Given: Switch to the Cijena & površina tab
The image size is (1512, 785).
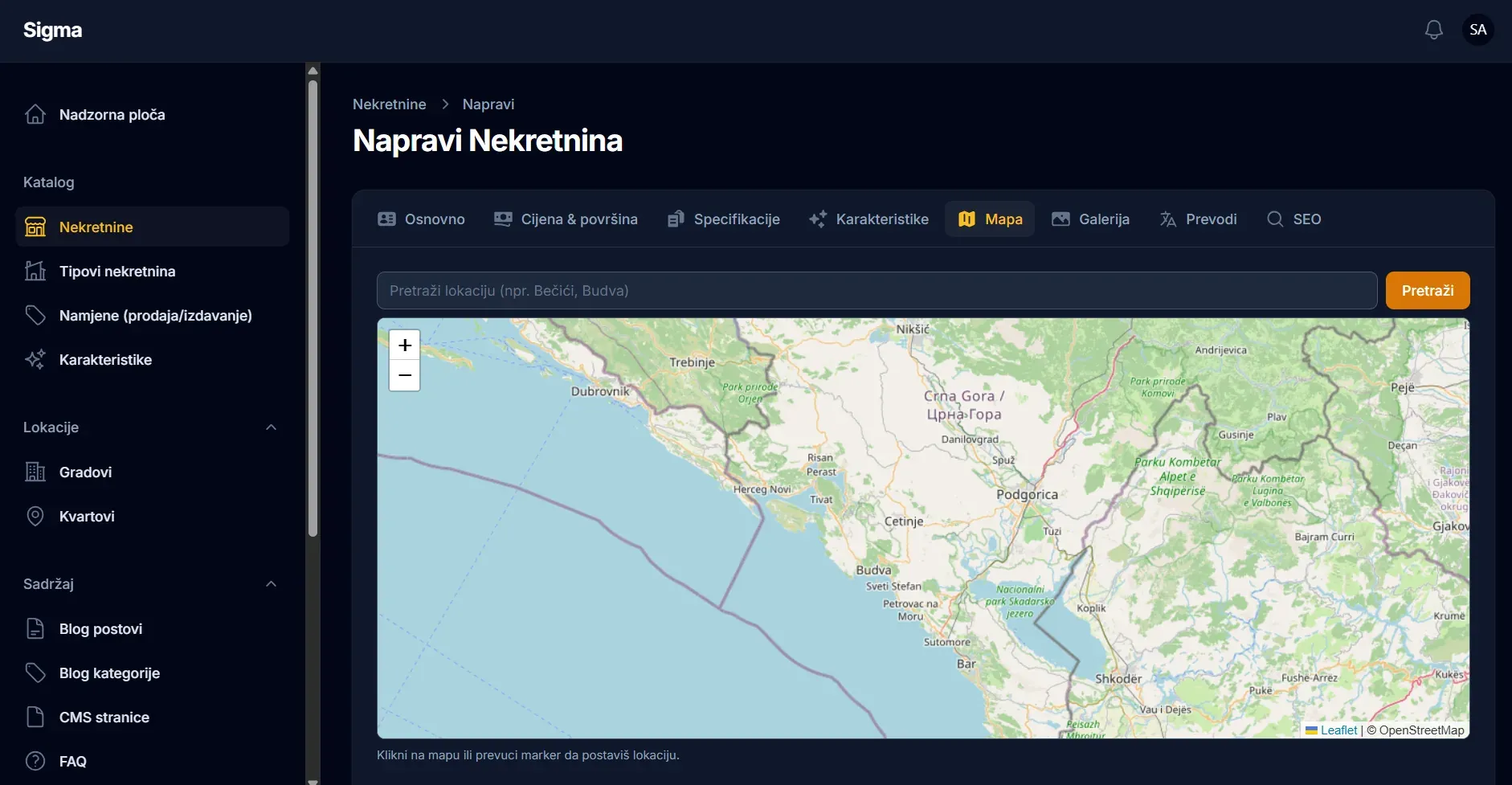Looking at the screenshot, I should (x=566, y=219).
